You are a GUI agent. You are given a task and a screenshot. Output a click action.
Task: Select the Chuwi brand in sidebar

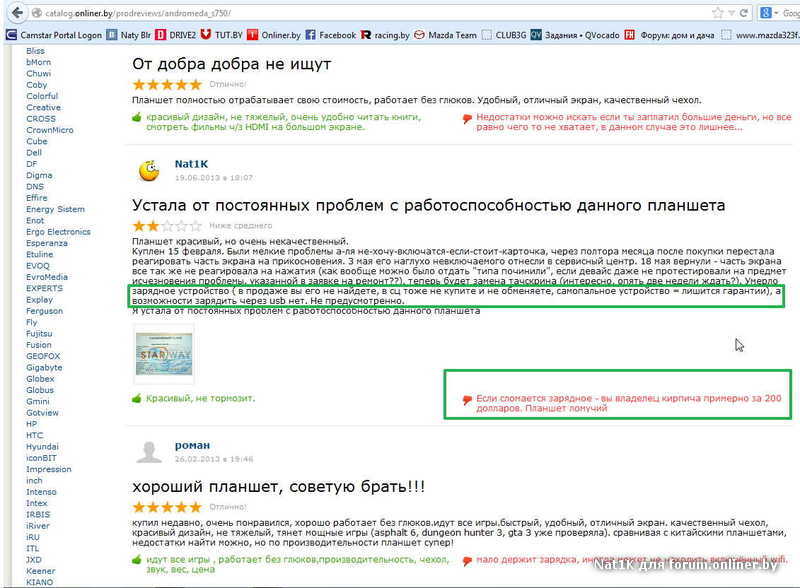coord(38,74)
